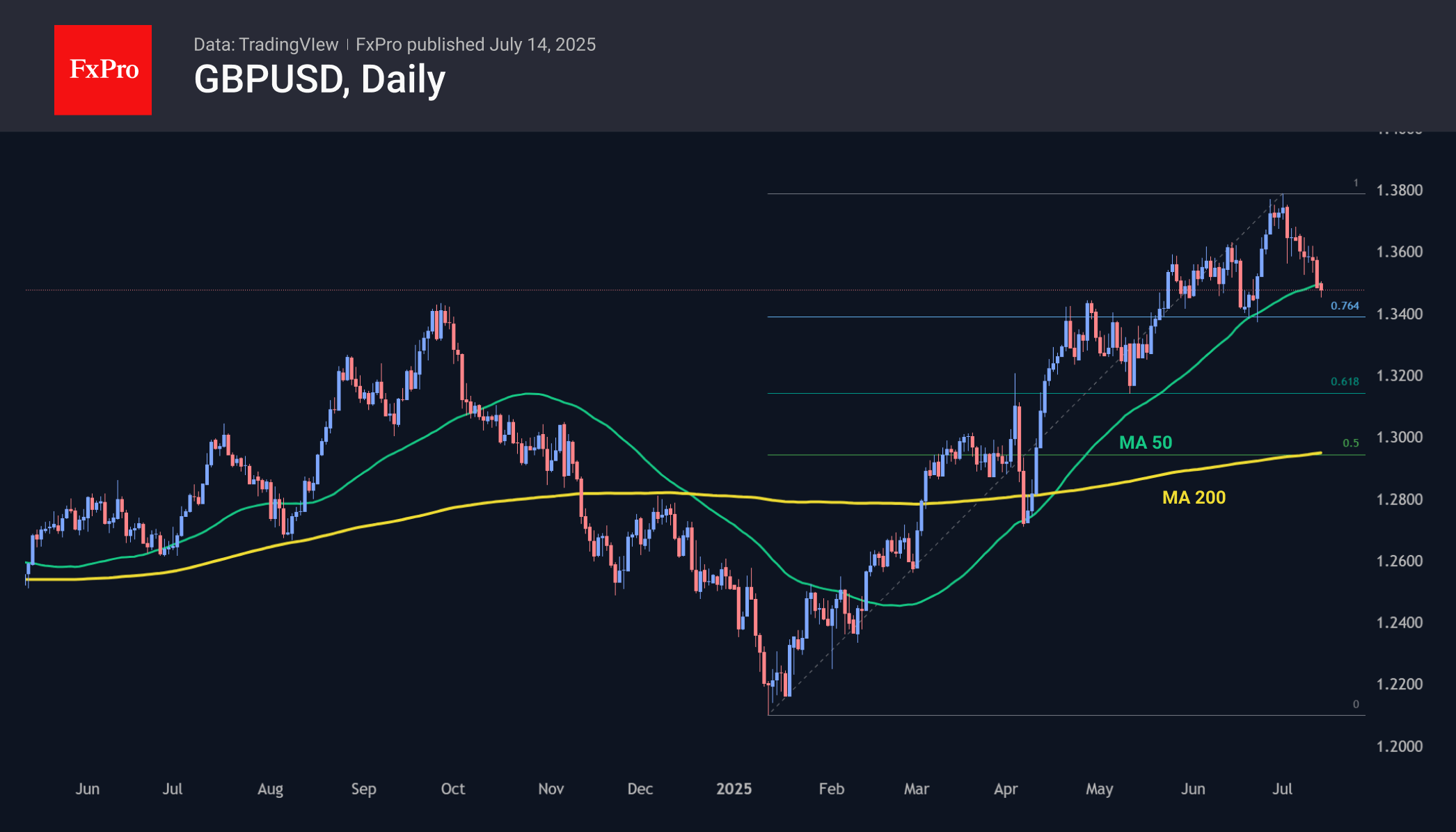Screen dimensions: 1456x832
Task: Click the 1.2200 price axis label
Action: tap(1399, 685)
